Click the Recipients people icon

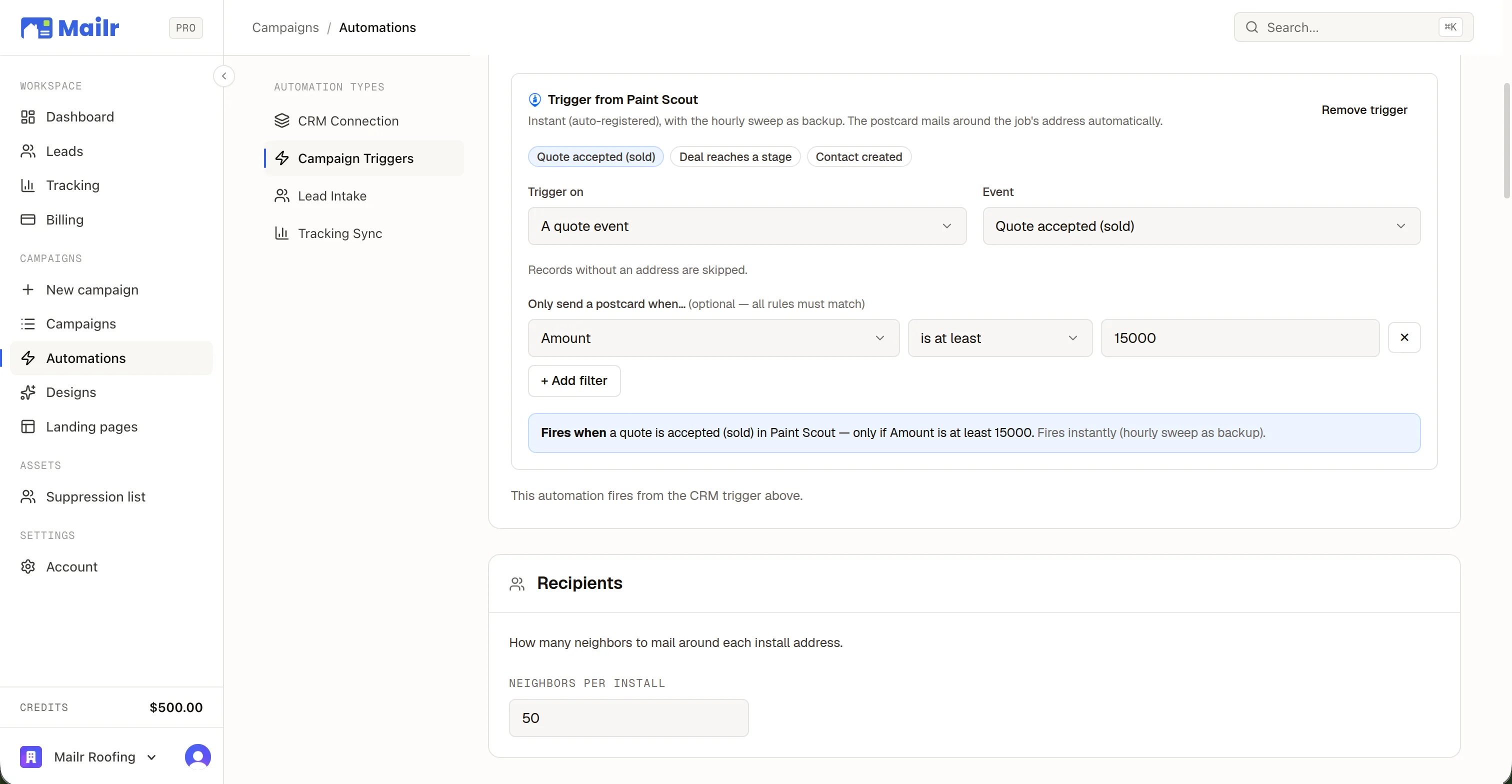tap(516, 584)
